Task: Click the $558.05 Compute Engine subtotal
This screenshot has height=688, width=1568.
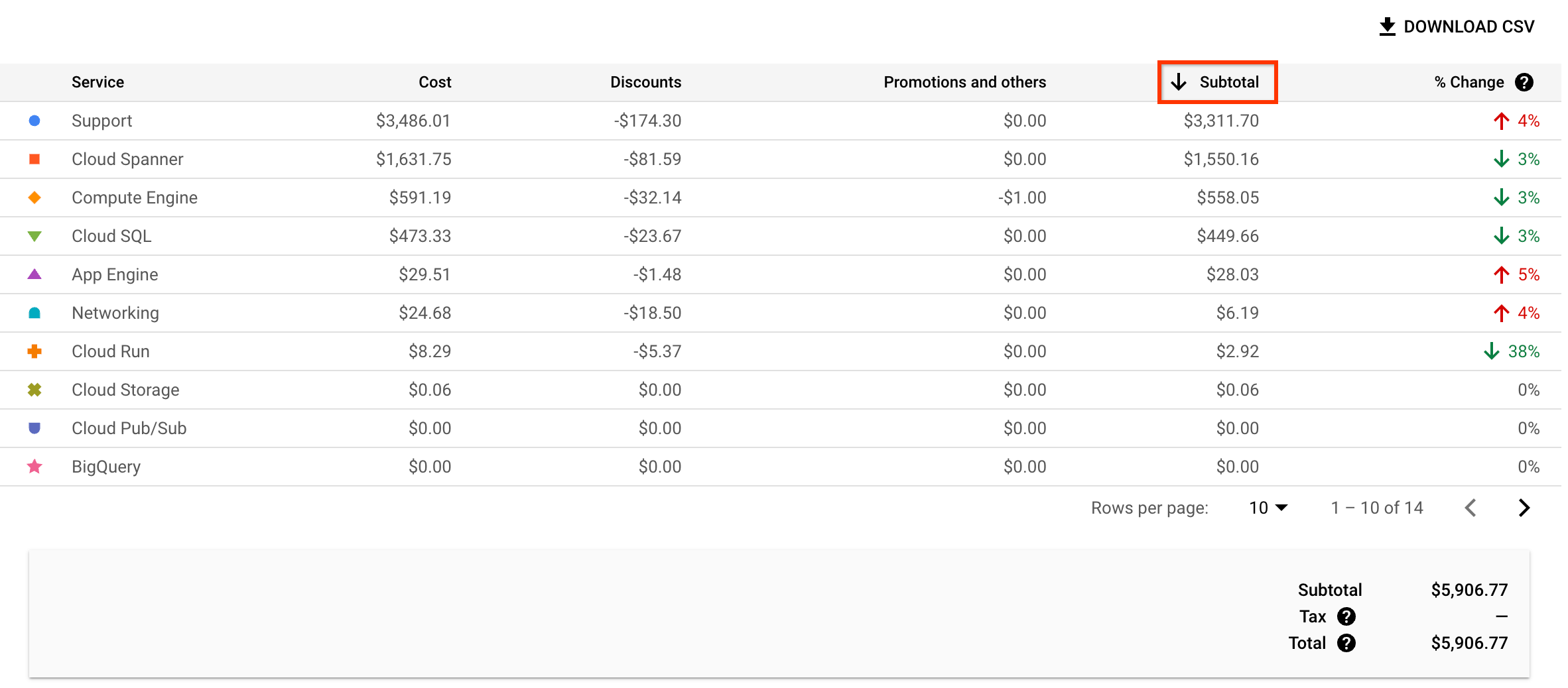Action: (x=1228, y=198)
